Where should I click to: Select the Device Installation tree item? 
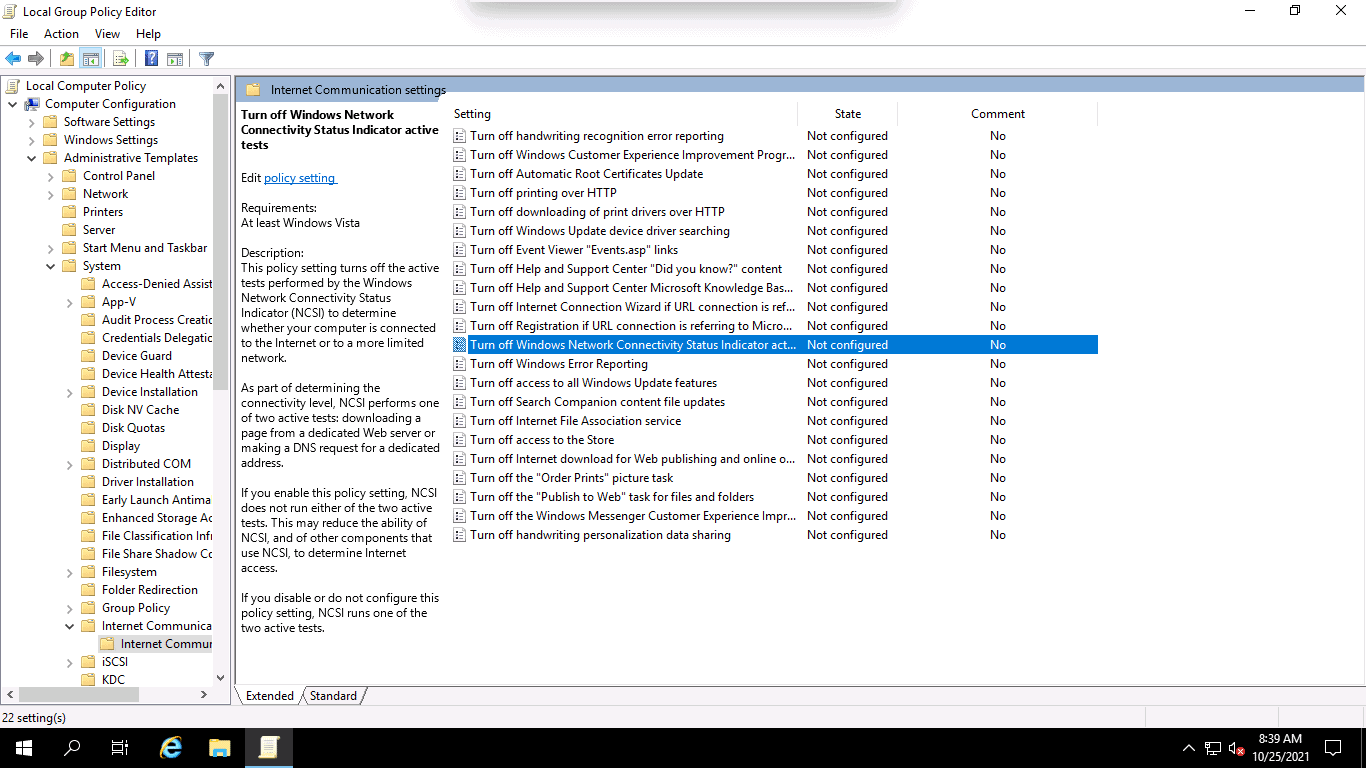[x=150, y=392]
